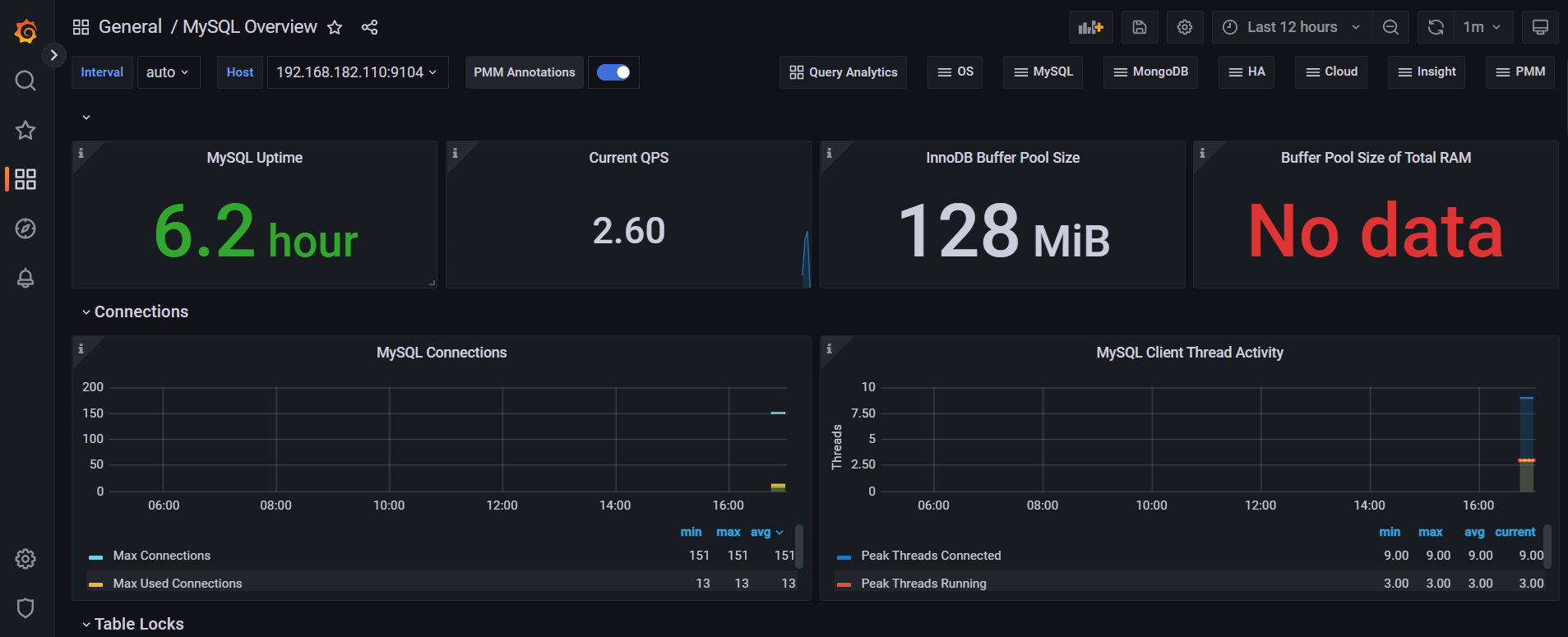Sort Connections legend by min column
Viewport: 1568px width, 637px height.
point(691,532)
